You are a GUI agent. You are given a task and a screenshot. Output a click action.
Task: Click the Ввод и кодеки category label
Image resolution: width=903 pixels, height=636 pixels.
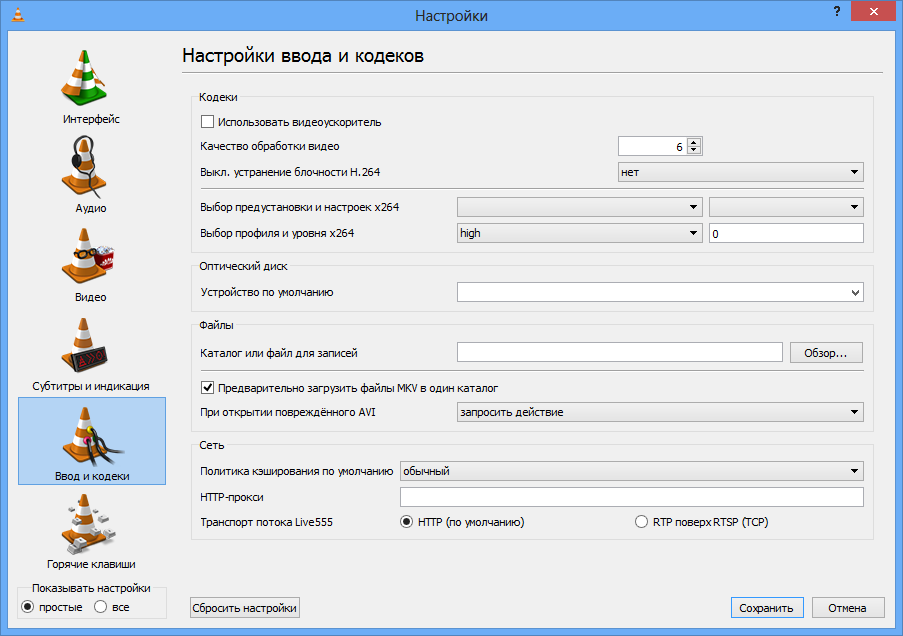(92, 476)
